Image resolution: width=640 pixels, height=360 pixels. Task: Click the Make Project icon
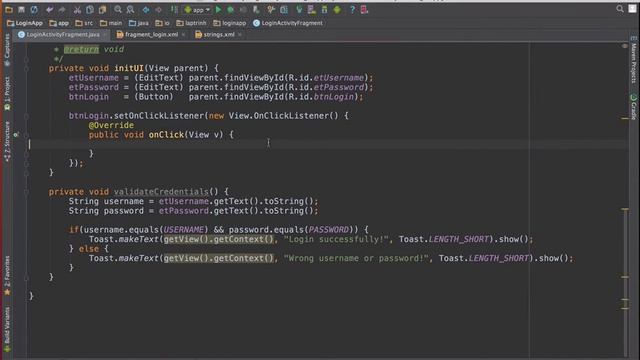pos(174,9)
